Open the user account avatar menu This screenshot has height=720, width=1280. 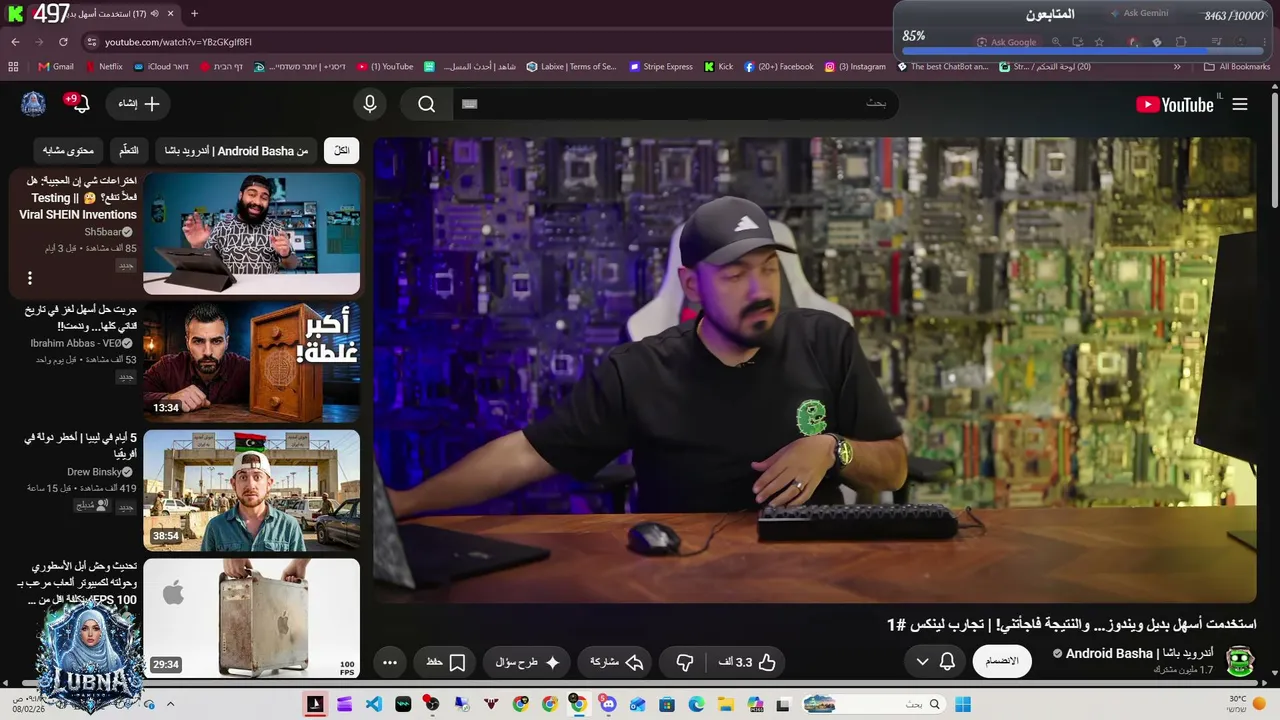[33, 104]
